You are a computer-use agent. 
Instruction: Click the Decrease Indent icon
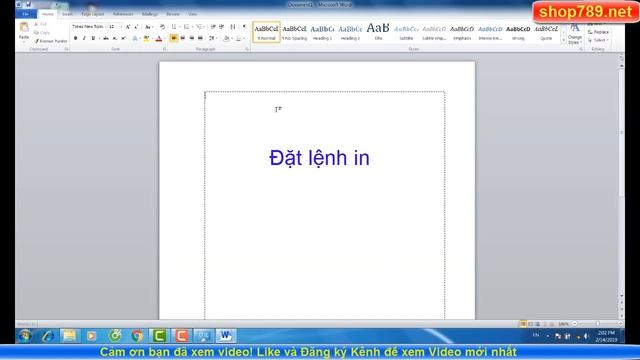click(x=213, y=27)
